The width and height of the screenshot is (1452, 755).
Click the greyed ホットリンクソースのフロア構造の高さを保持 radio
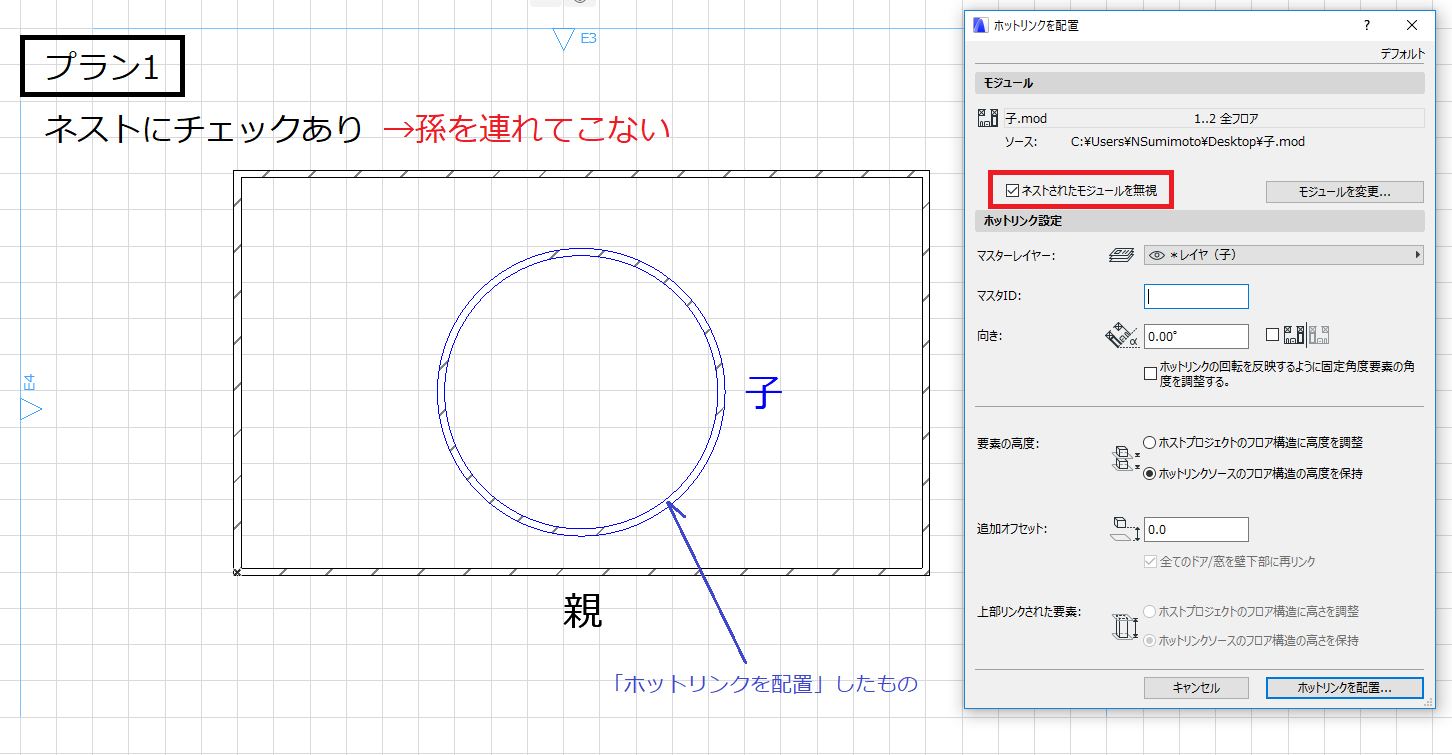1150,640
